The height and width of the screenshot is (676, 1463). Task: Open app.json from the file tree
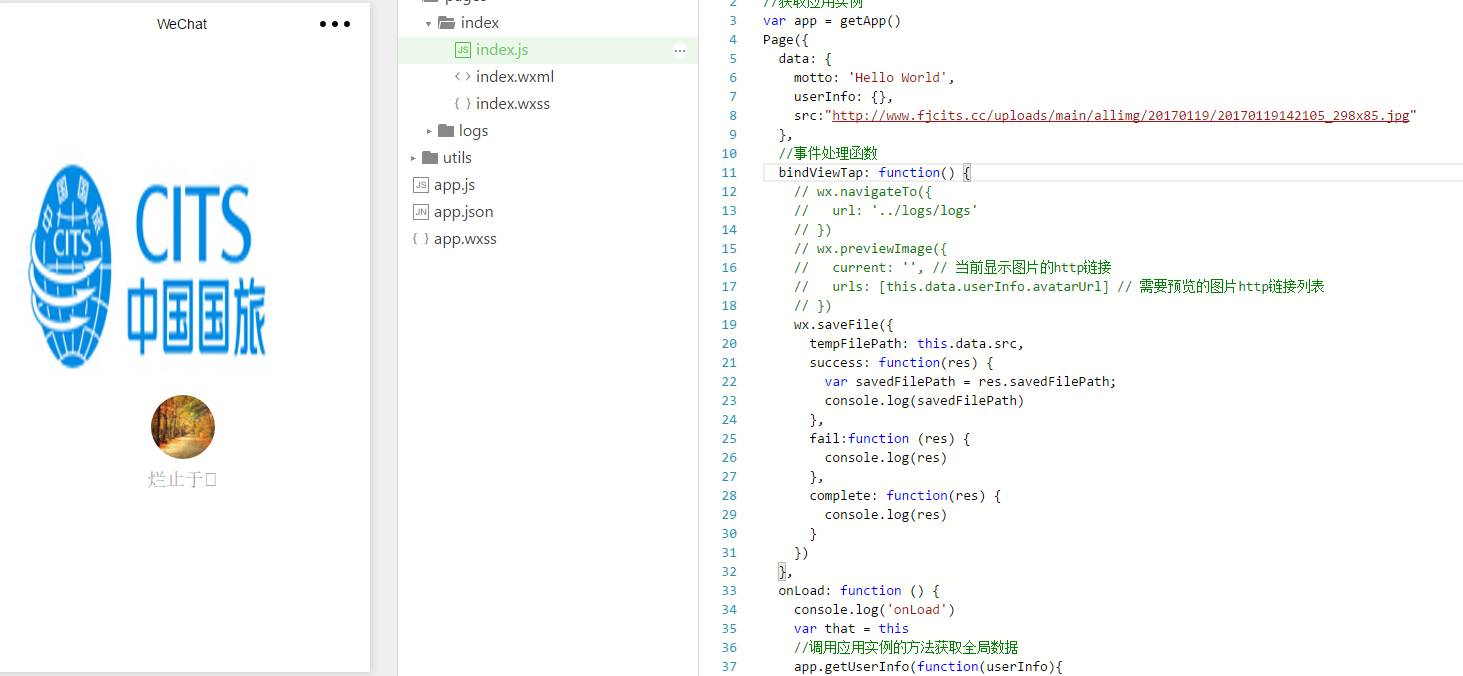point(464,212)
